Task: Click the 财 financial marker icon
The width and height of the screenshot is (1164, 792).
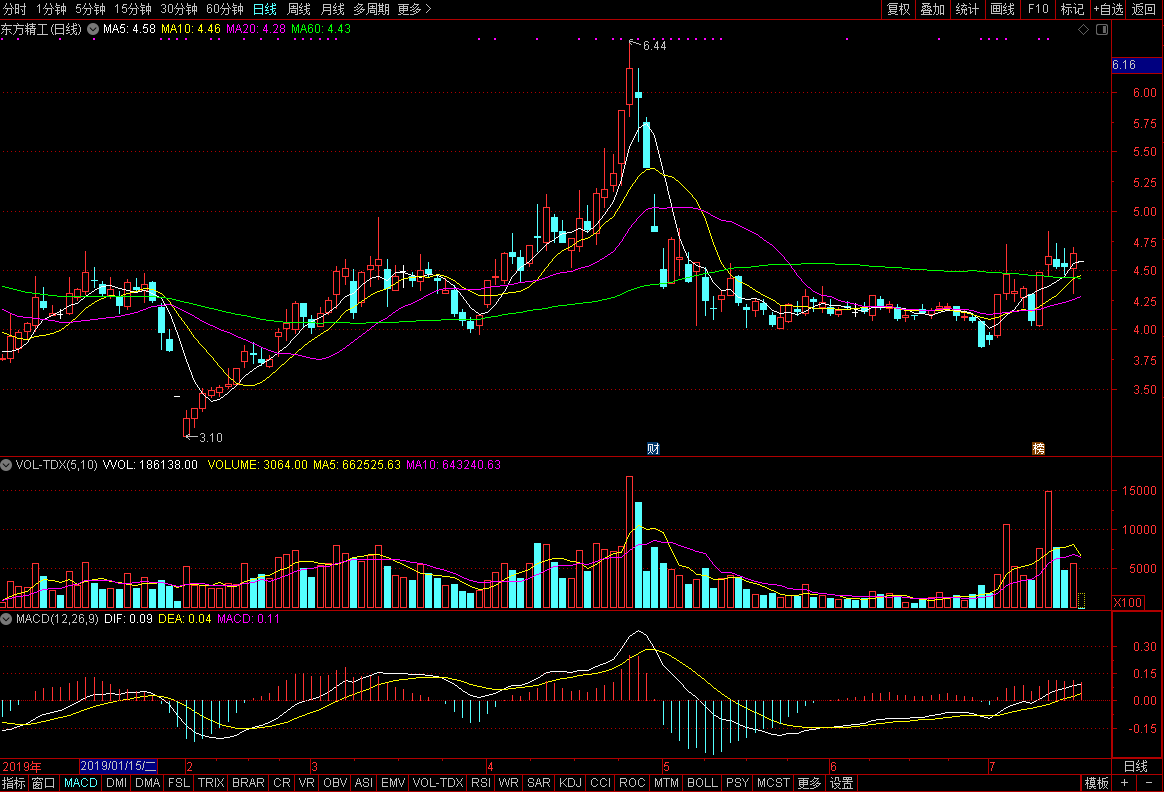Action: coord(653,448)
